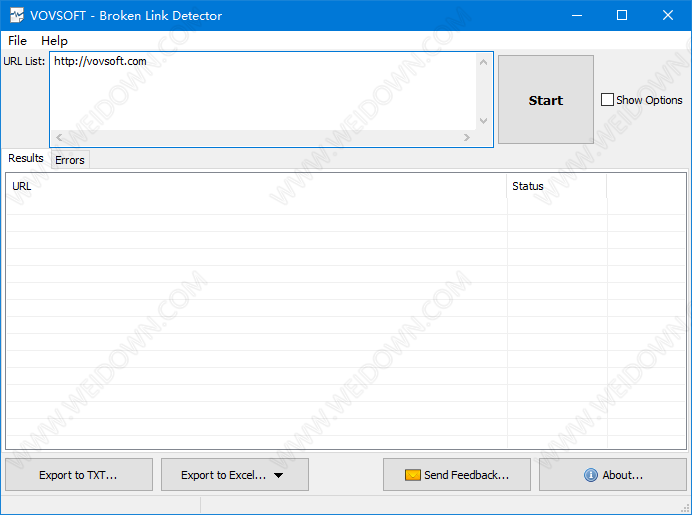Open the About dialog

(x=613, y=475)
